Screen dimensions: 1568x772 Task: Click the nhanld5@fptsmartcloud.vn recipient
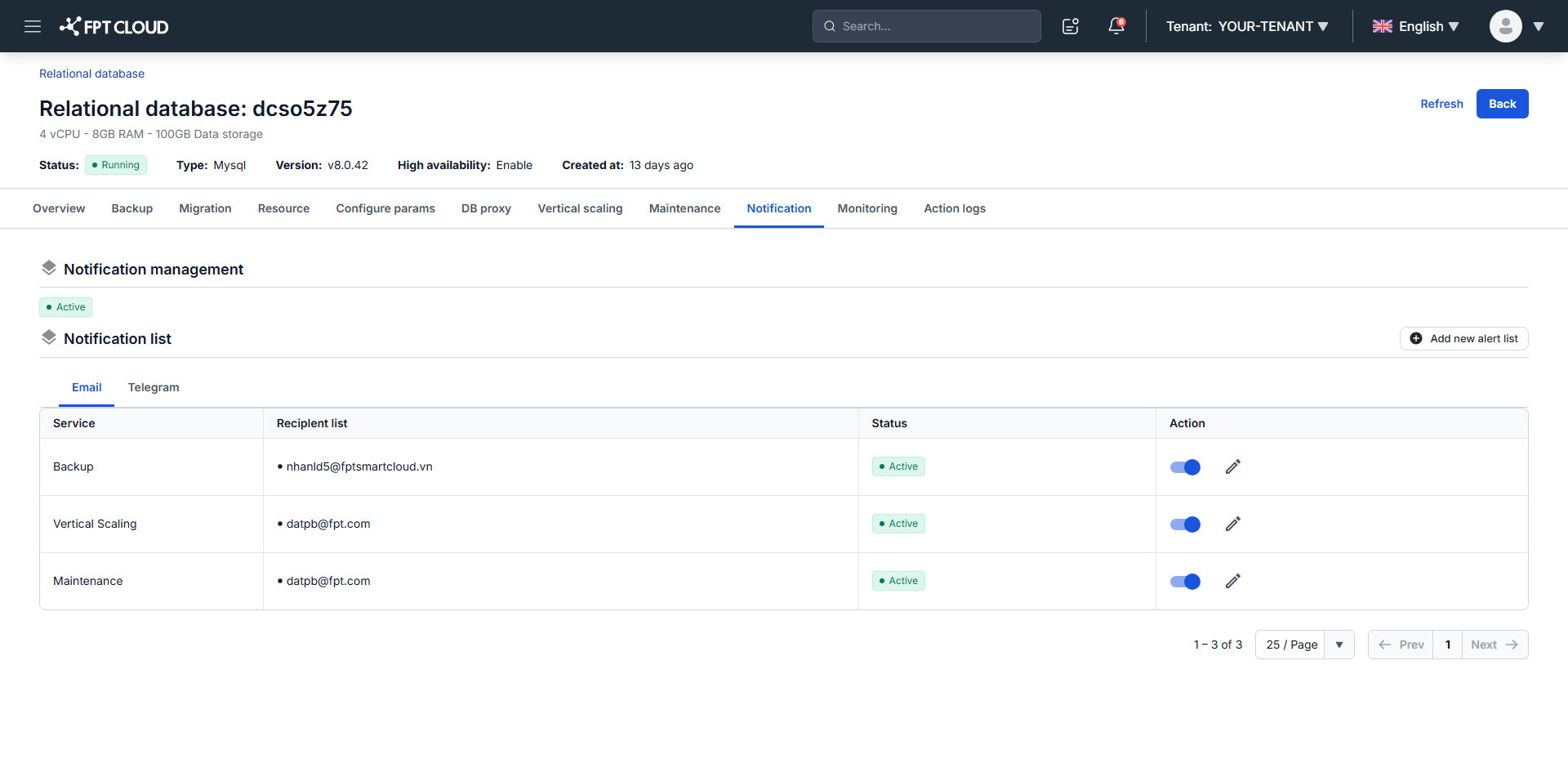(359, 466)
